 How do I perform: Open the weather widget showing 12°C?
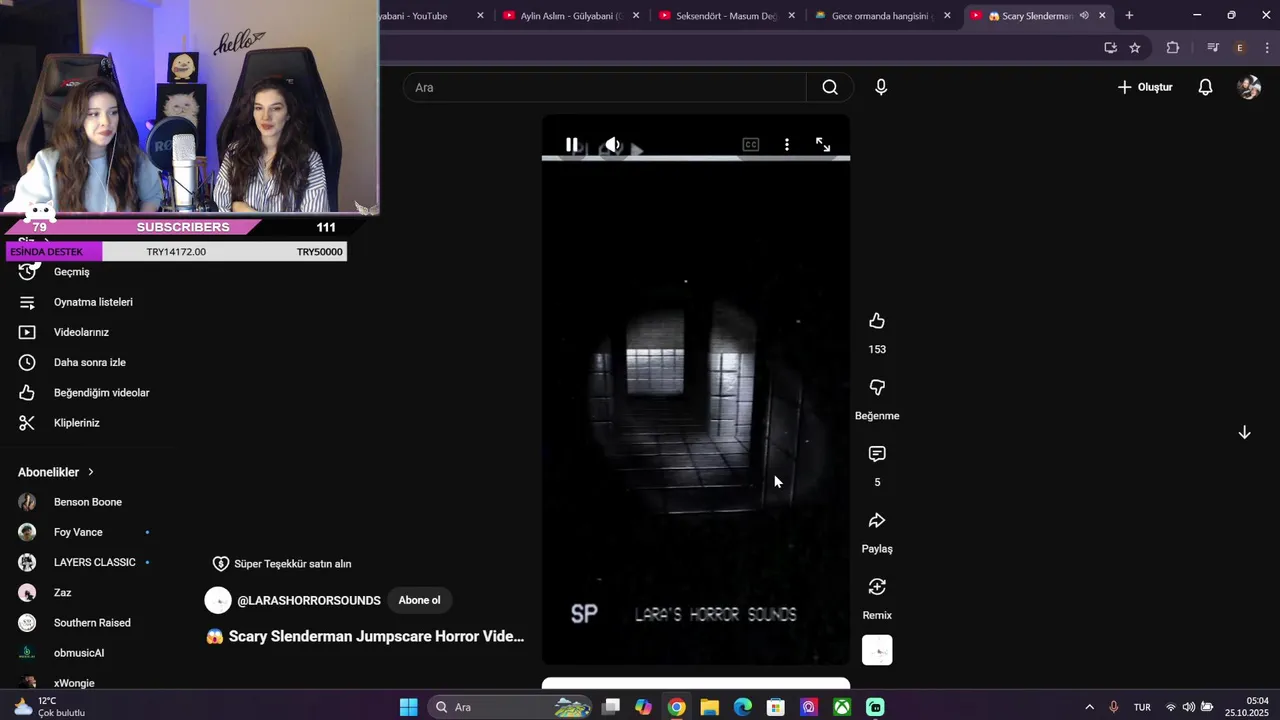click(x=50, y=707)
